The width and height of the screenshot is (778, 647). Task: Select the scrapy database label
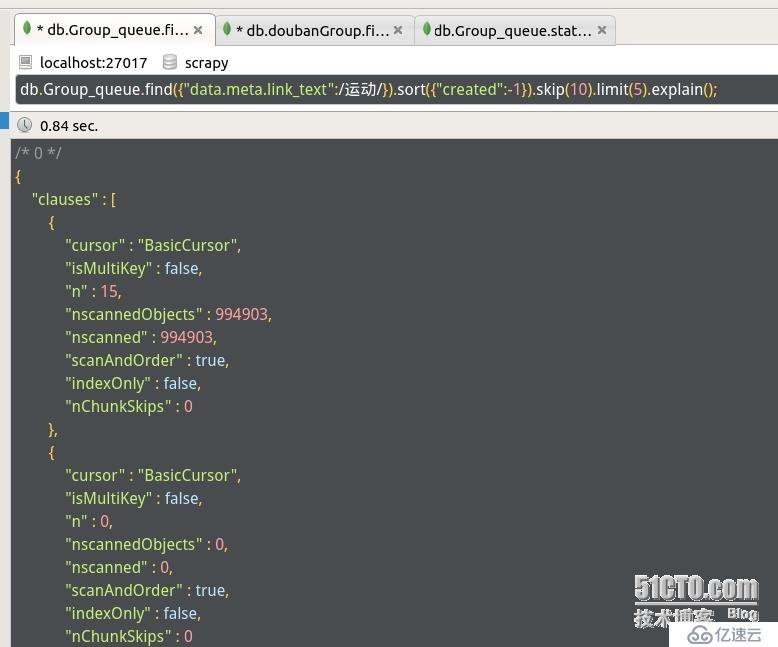[206, 64]
